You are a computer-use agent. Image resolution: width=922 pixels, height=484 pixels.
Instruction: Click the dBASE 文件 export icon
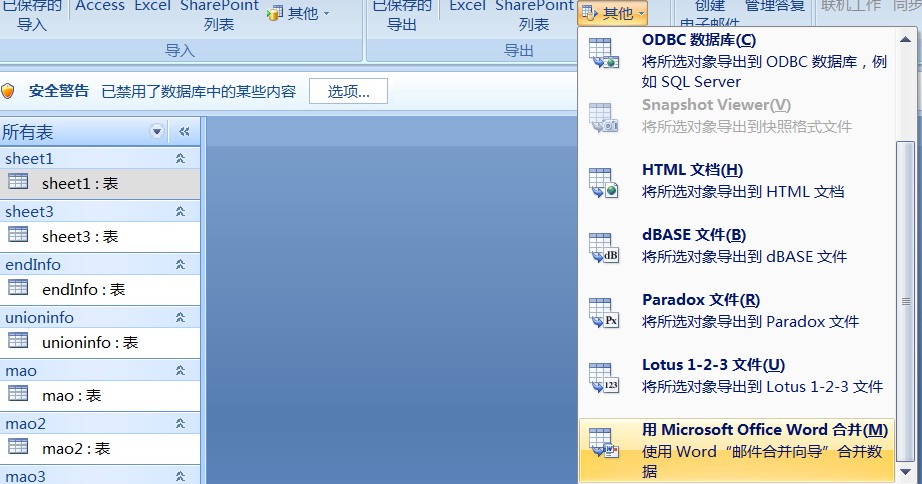[604, 248]
